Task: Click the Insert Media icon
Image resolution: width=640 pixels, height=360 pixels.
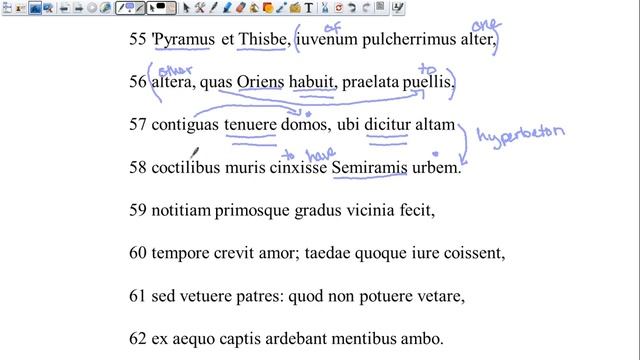Action: tap(295, 8)
